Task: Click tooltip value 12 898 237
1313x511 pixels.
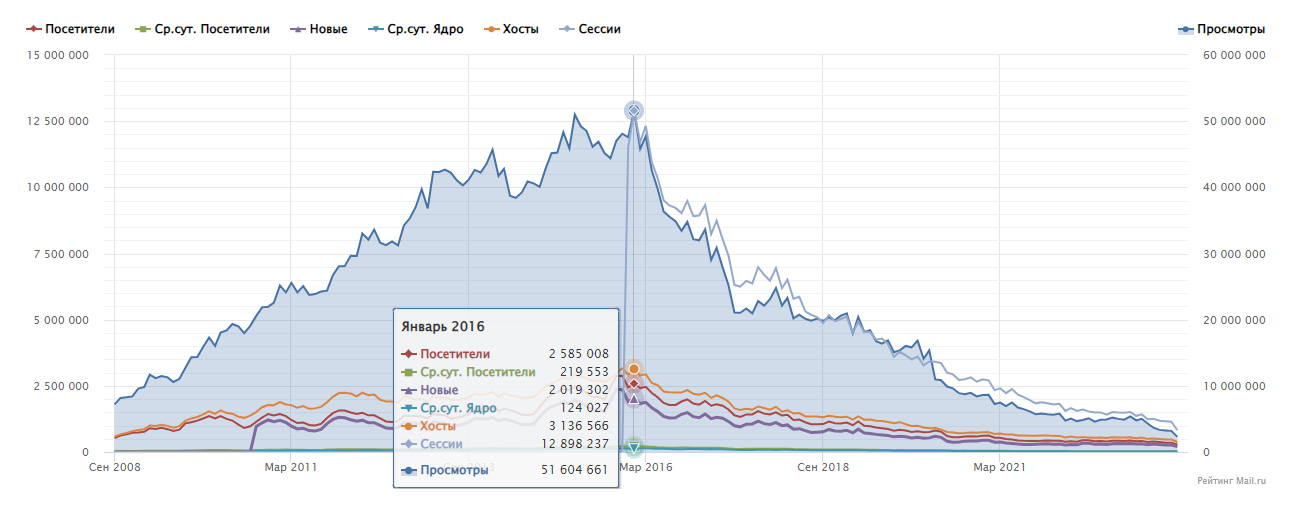Action: (575, 444)
